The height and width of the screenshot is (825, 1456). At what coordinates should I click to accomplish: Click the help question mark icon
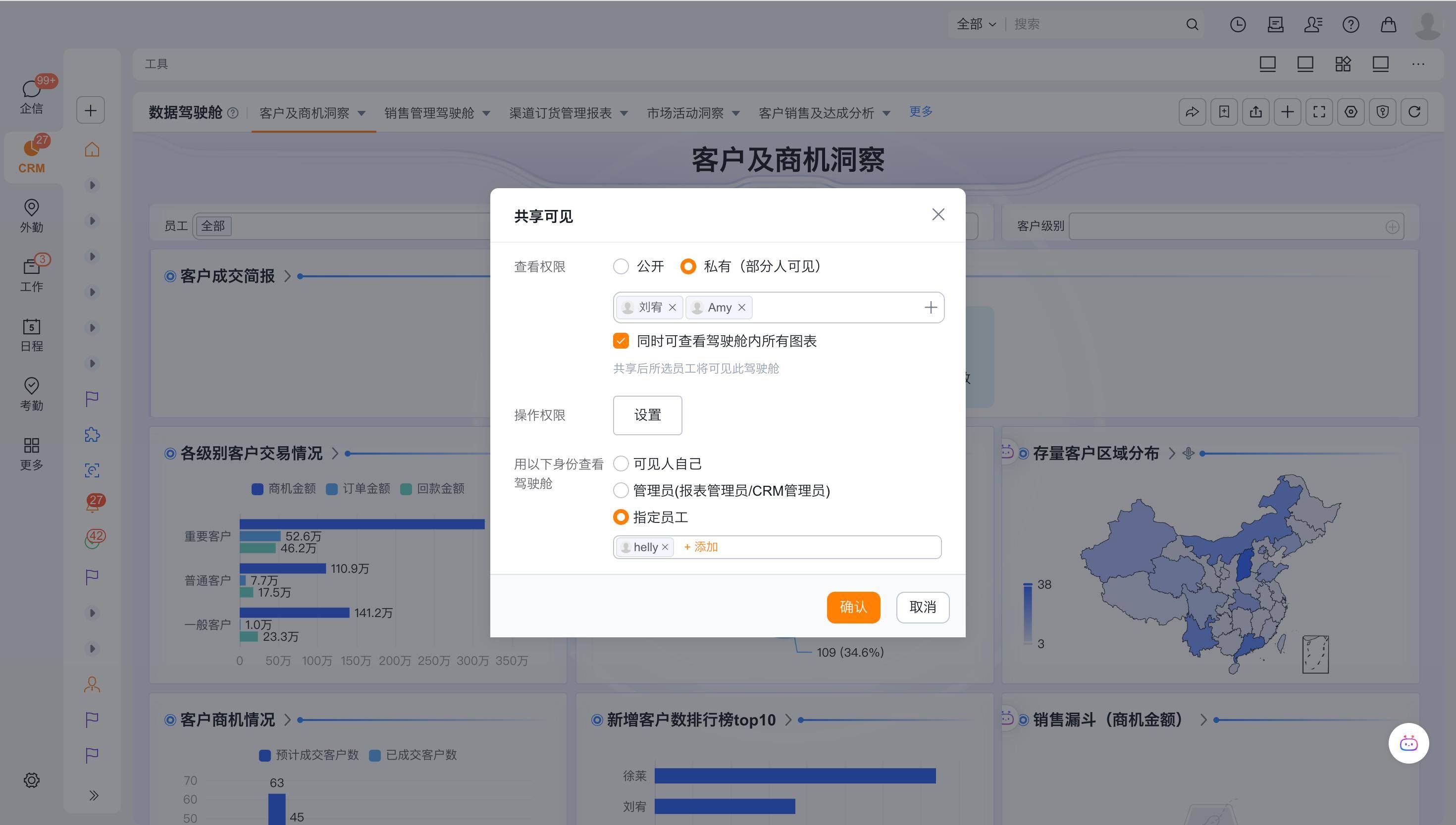click(1351, 24)
